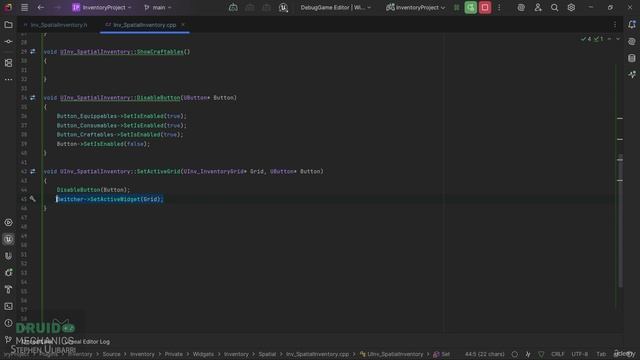Click Inv_SpatialInventory.cpp in the breadcrumb path
640x360 pixels.
point(317,354)
